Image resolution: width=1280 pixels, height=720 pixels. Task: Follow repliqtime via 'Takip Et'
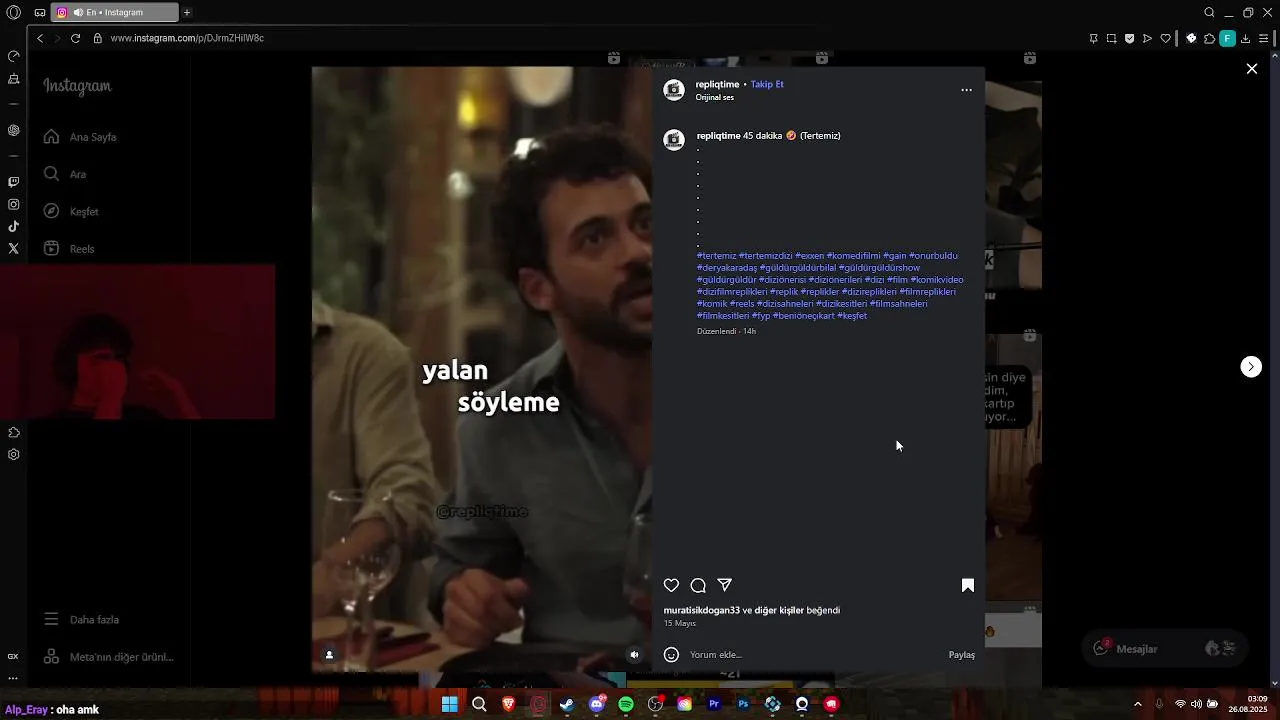pos(767,84)
